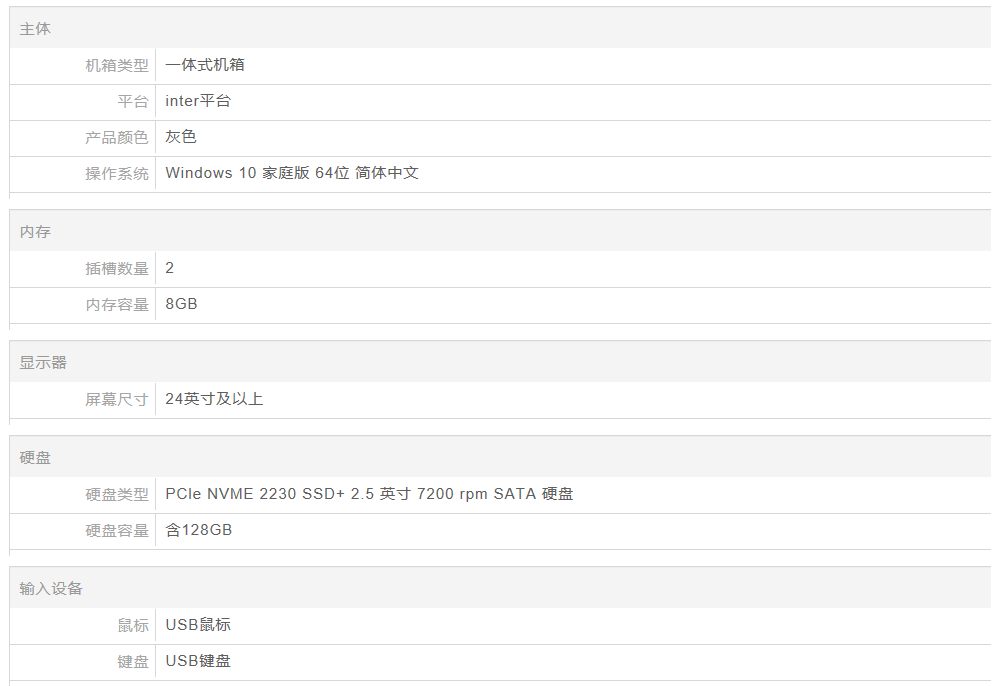Select the 24英寸及以上 screen size value
This screenshot has height=686, width=994.
pyautogui.click(x=214, y=399)
